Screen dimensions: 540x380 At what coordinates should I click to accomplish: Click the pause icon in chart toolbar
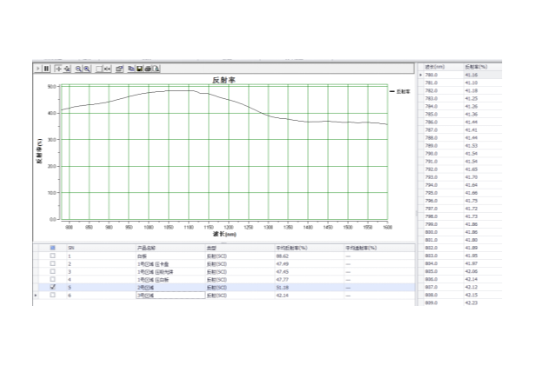pyautogui.click(x=46, y=69)
